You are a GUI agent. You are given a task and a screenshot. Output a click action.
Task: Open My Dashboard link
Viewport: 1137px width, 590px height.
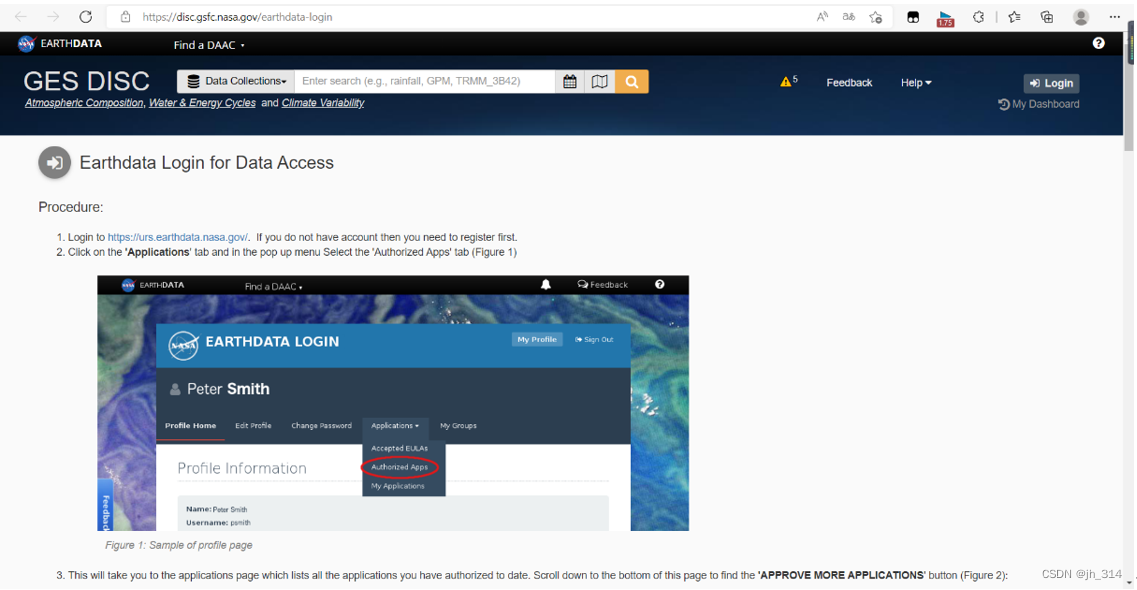point(1038,104)
